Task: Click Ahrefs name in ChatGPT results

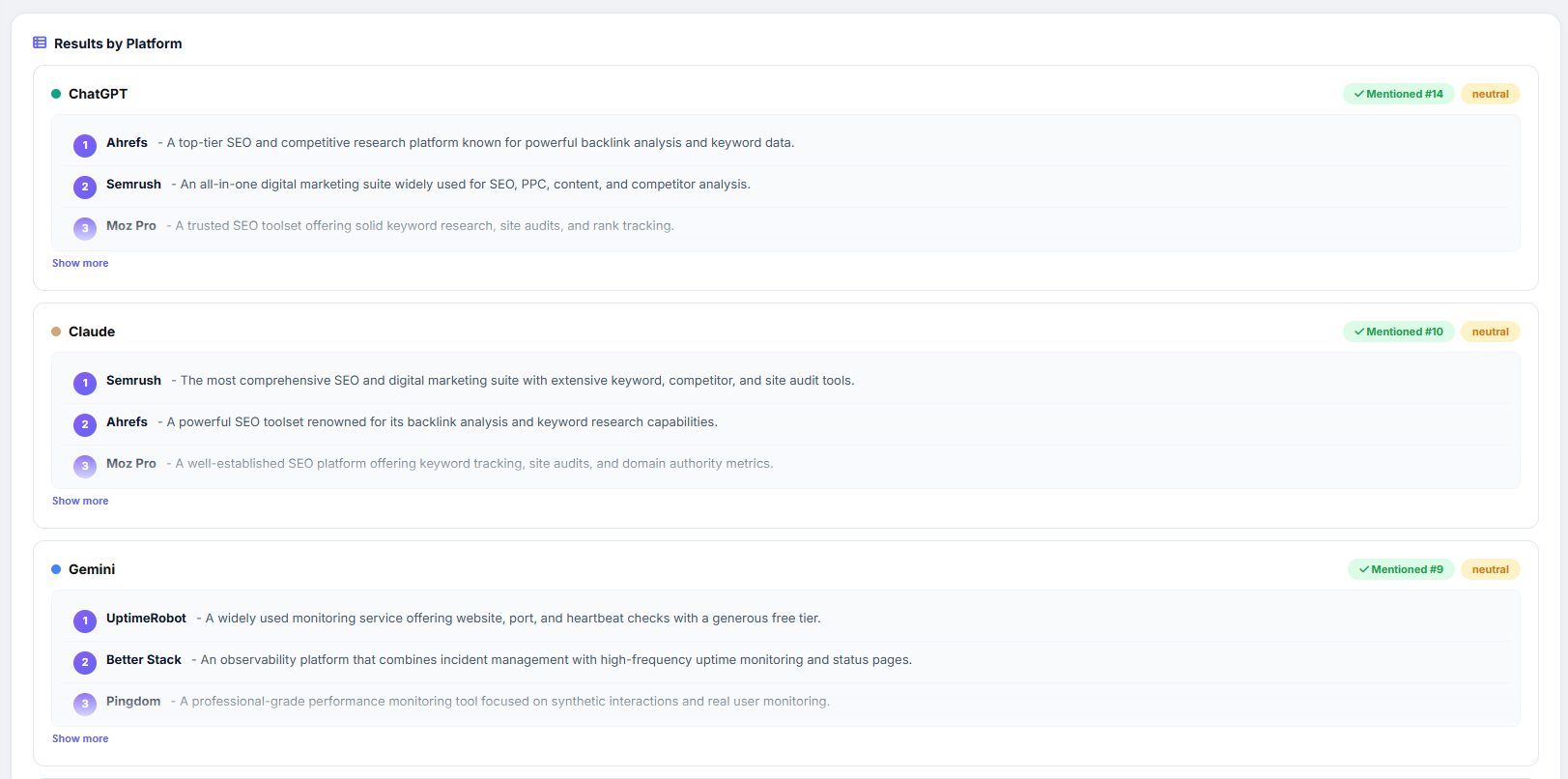Action: [x=127, y=142]
